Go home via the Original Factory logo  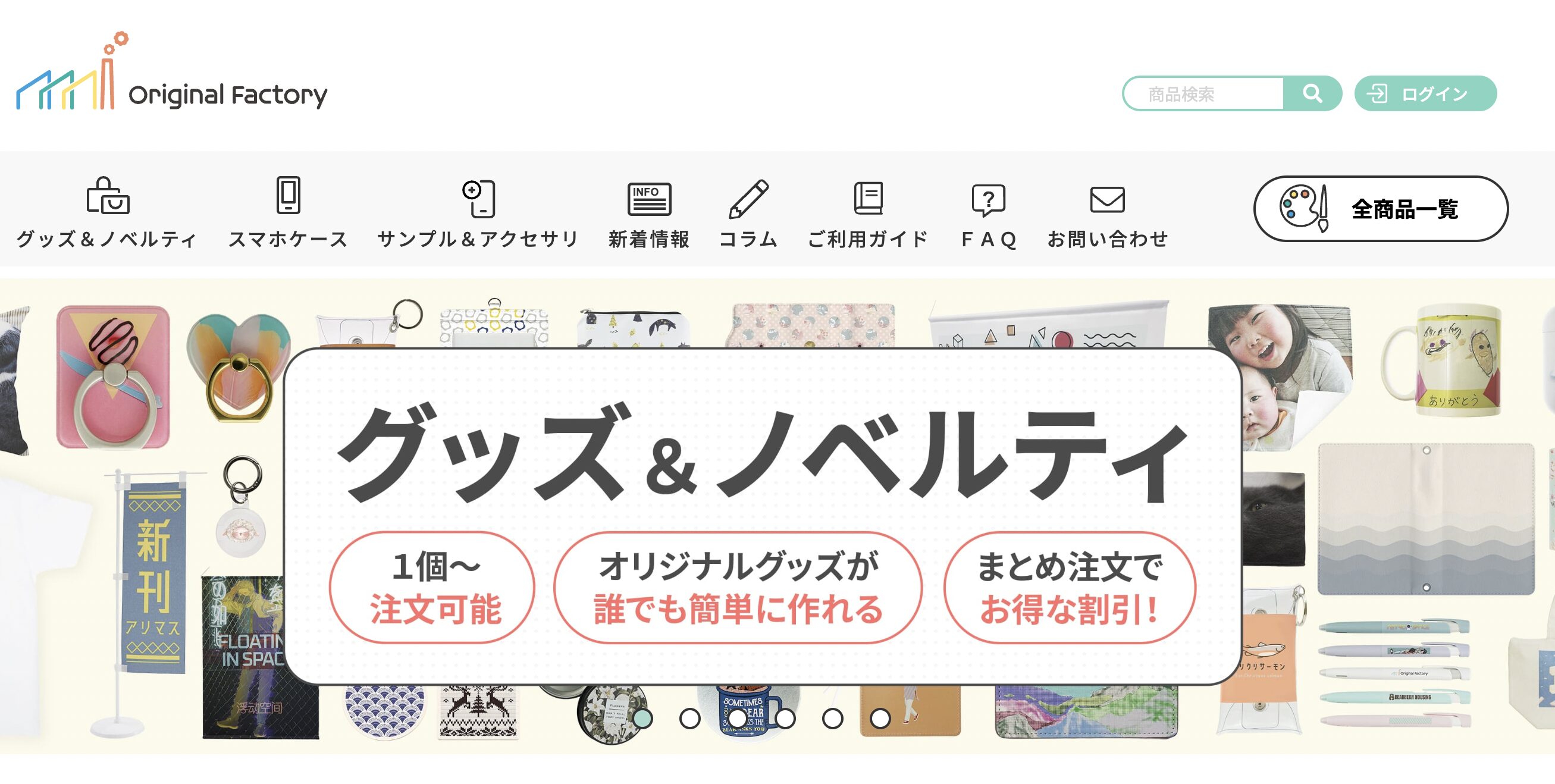click(x=171, y=73)
